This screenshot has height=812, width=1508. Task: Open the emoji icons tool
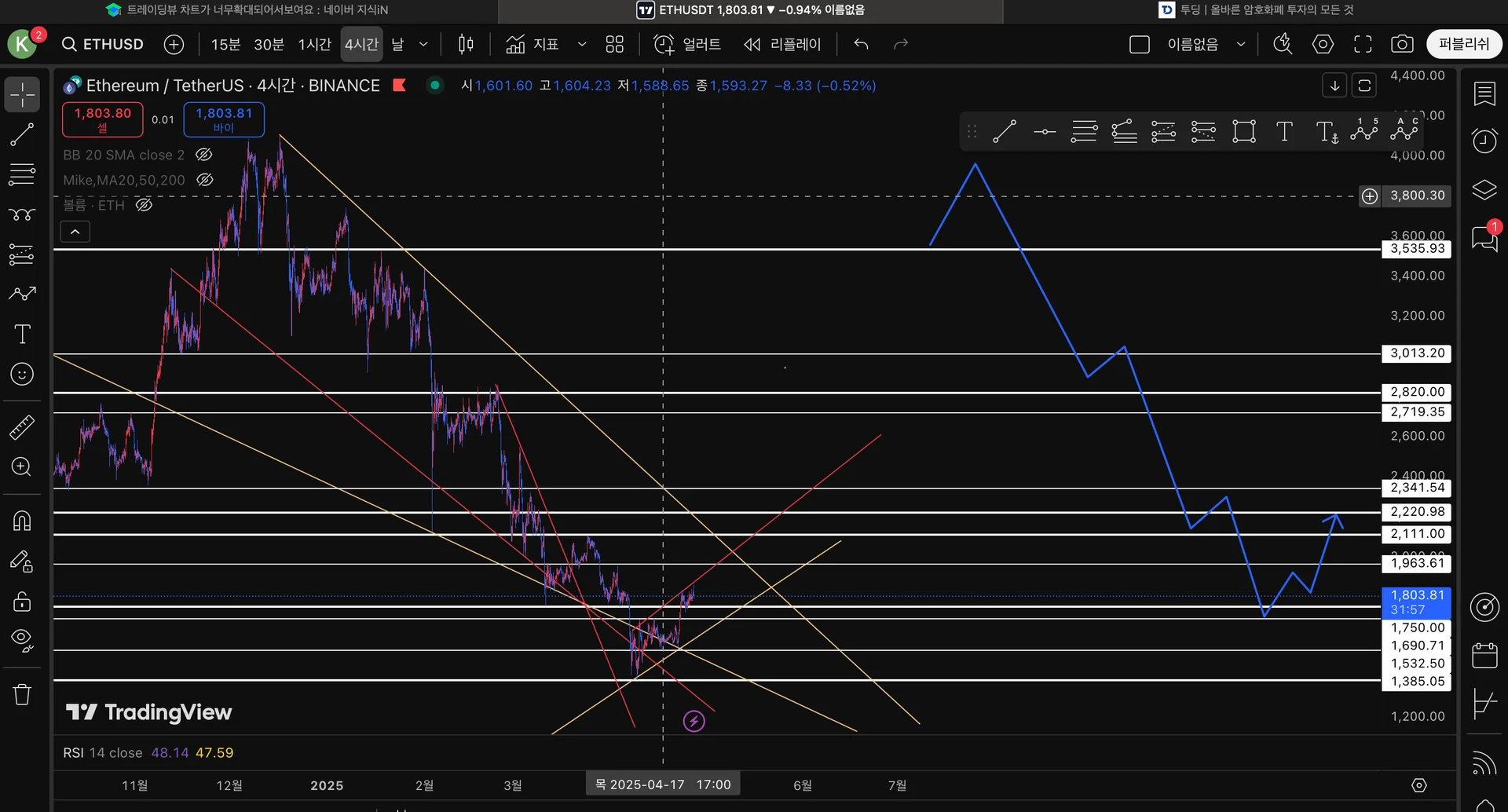[21, 375]
